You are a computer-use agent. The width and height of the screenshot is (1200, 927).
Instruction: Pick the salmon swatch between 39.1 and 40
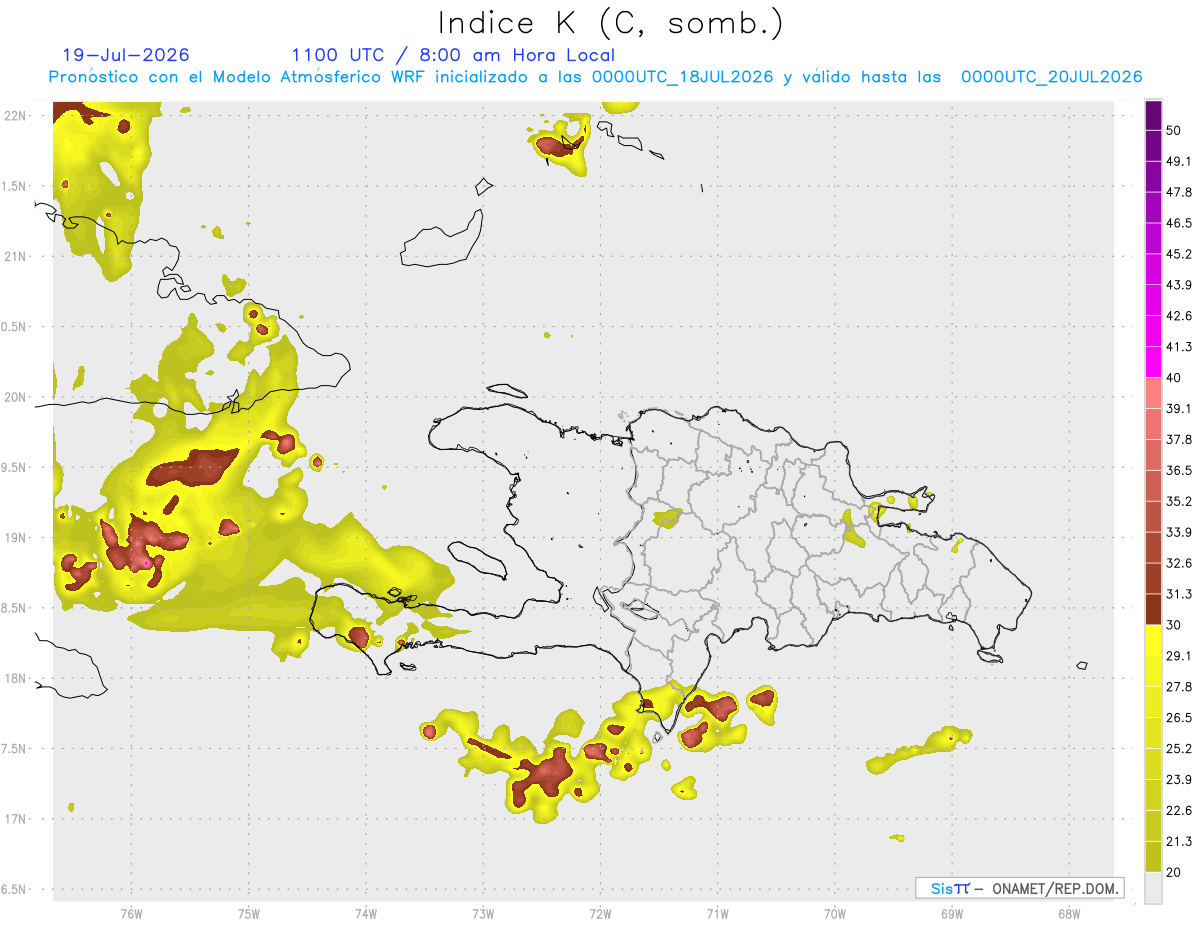click(x=1153, y=393)
